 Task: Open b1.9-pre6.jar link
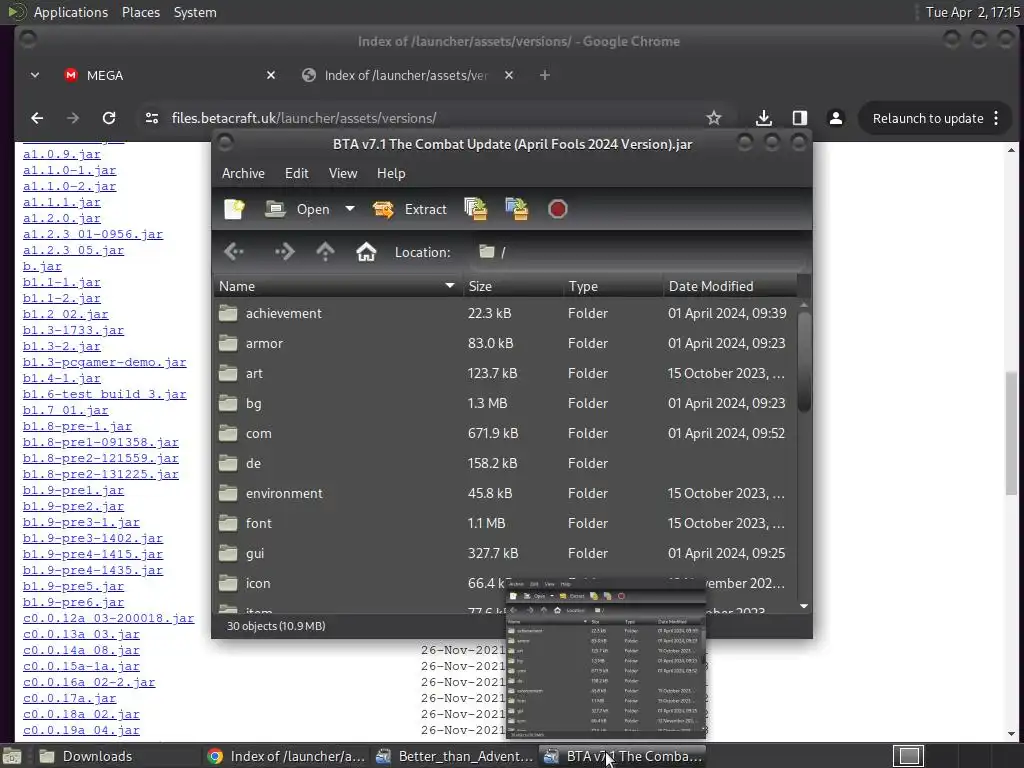73,602
